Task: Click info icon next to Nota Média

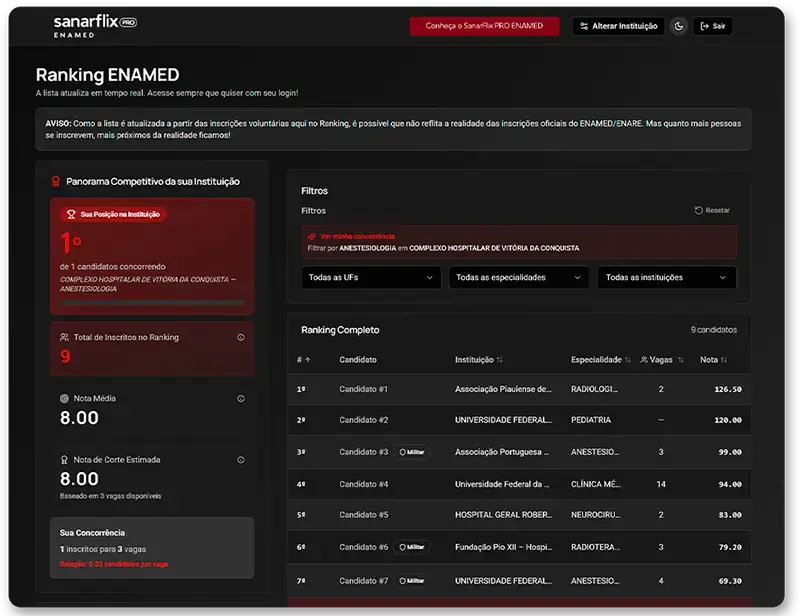Action: click(241, 399)
